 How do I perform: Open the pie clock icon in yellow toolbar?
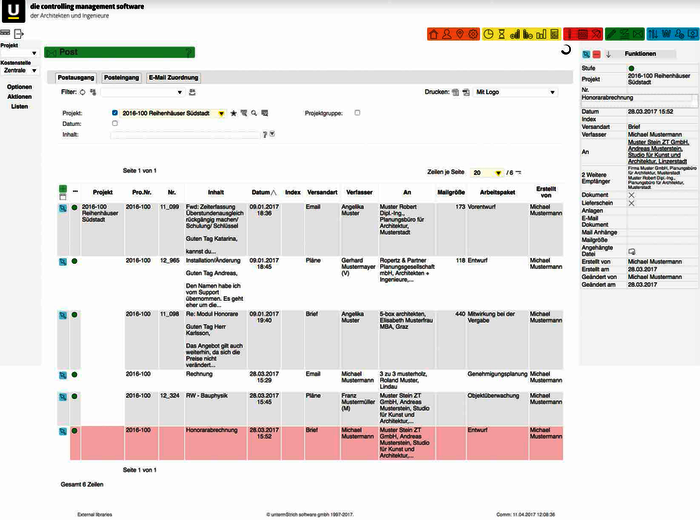tap(488, 34)
